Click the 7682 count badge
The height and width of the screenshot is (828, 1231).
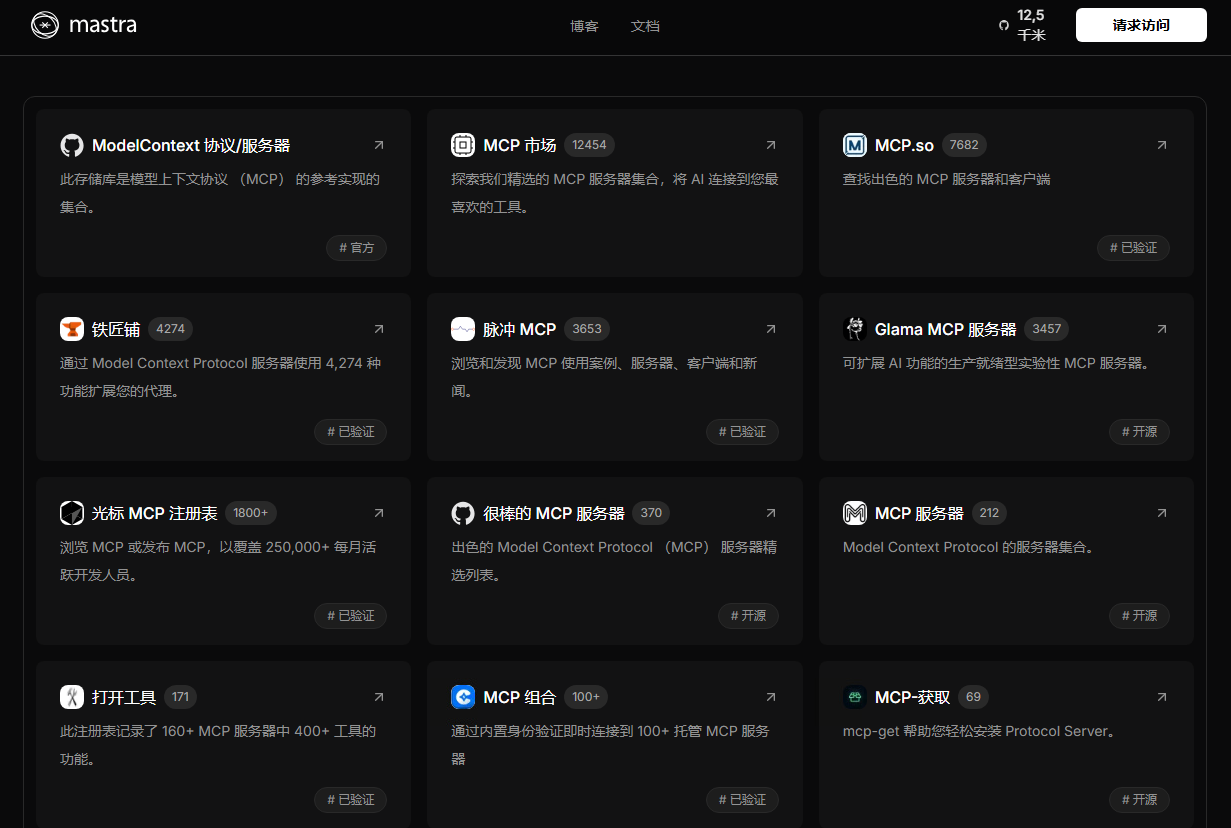[964, 145]
